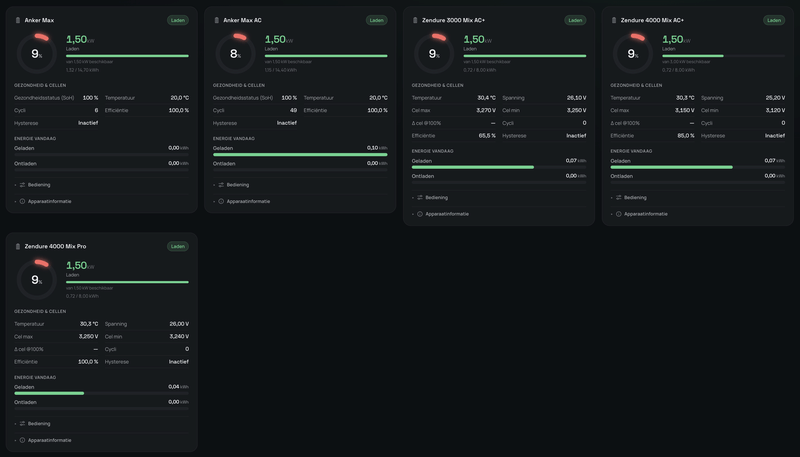
Task: Expand Bediening on Zendure 4000 Mix AC+
Action: click(697, 197)
